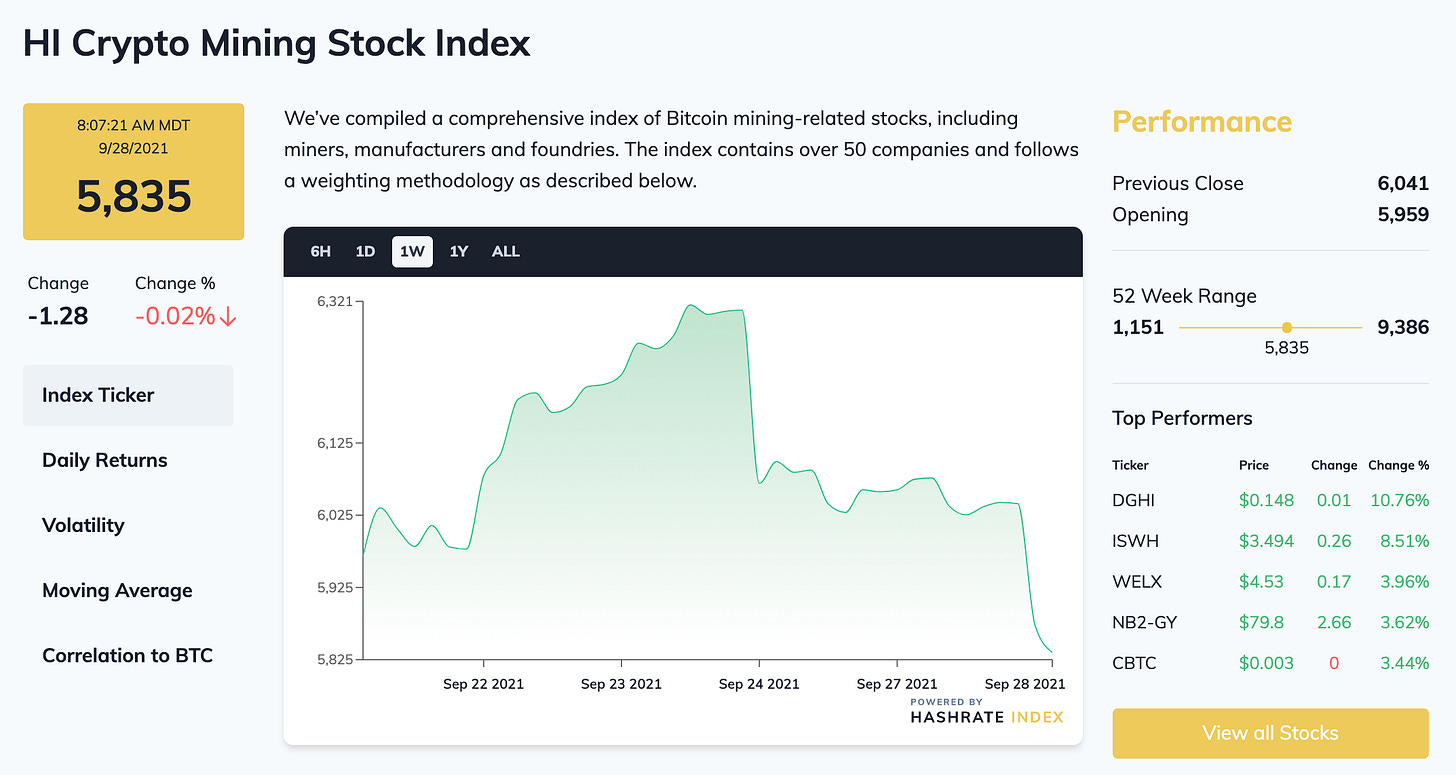This screenshot has width=1456, height=775.
Task: Open the ISWH ticker row
Action: click(1134, 541)
